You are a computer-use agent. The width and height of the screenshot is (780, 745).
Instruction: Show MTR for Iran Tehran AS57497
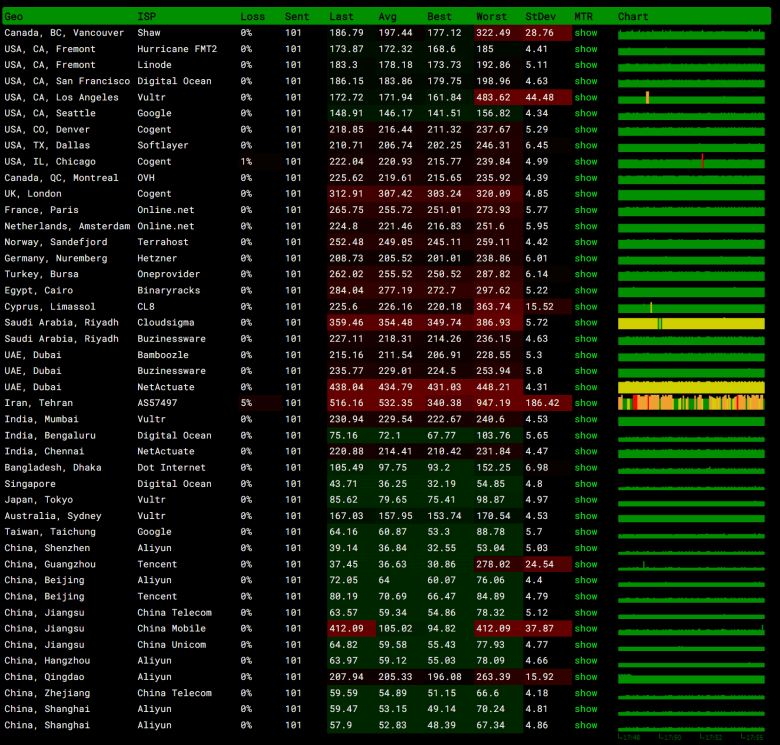click(585, 403)
